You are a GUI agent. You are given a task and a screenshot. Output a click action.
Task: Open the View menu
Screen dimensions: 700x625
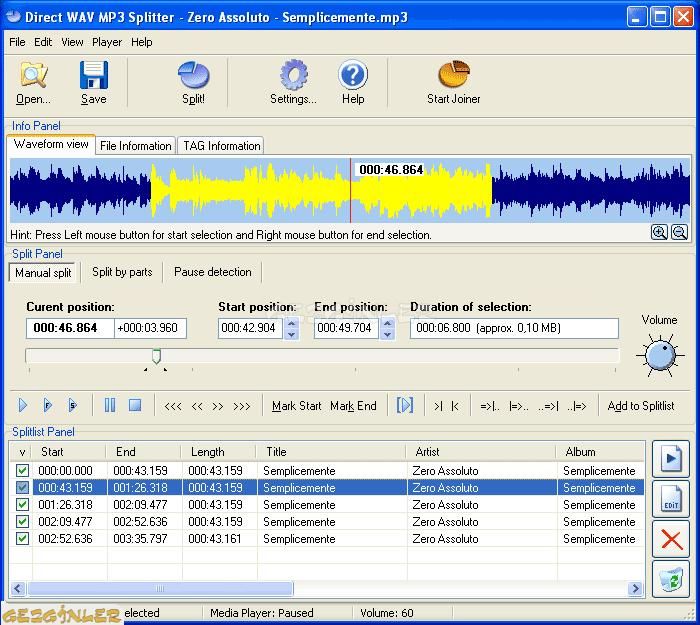(72, 42)
